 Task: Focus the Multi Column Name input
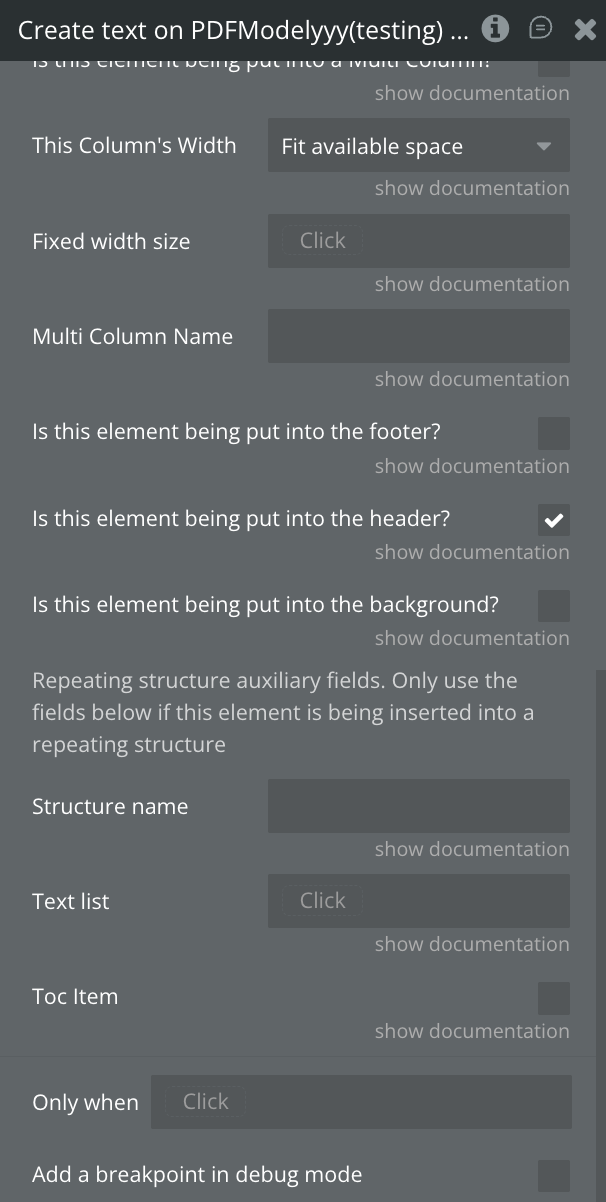click(418, 336)
